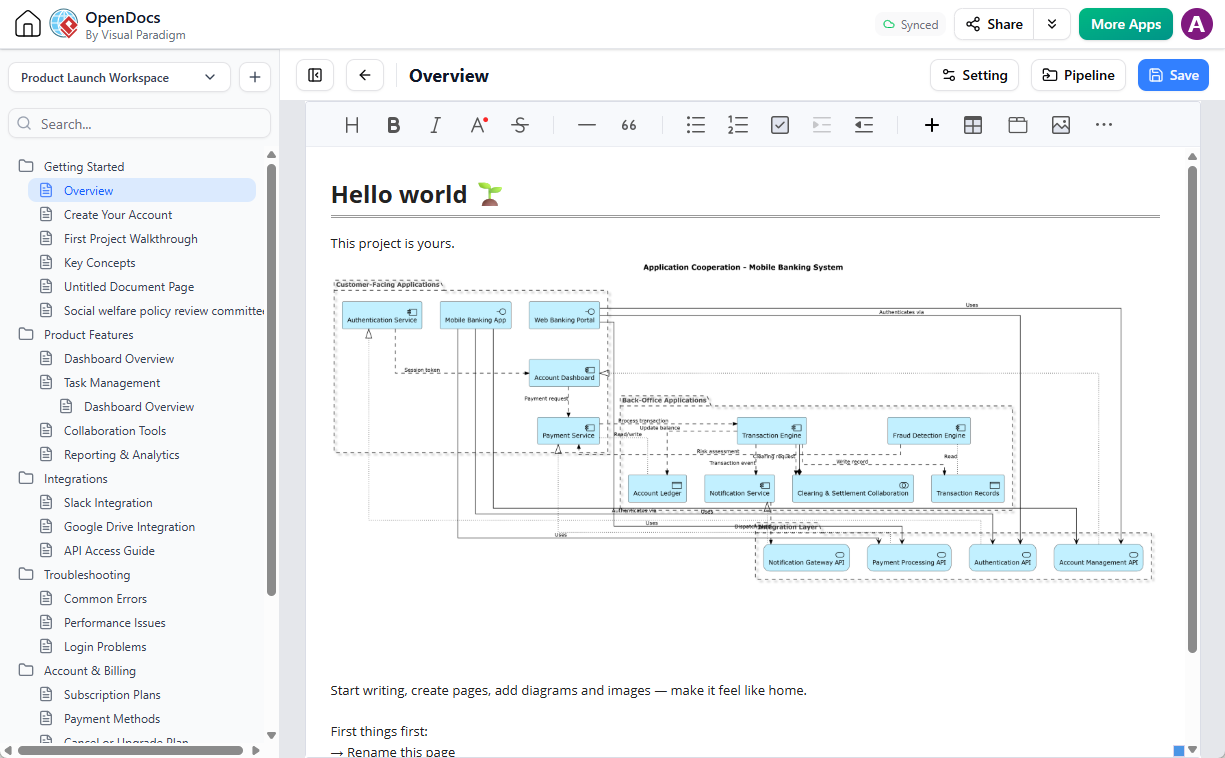
Task: Insert a tab panel block
Action: [x=1018, y=125]
